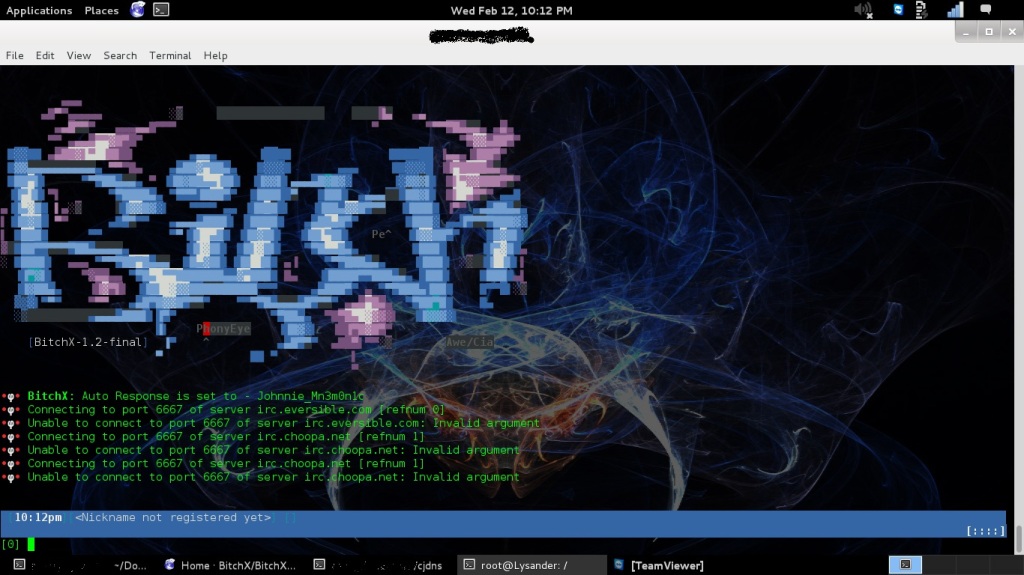Switch workspace via bottom-right terminal icon
The image size is (1024, 575).
[905, 565]
